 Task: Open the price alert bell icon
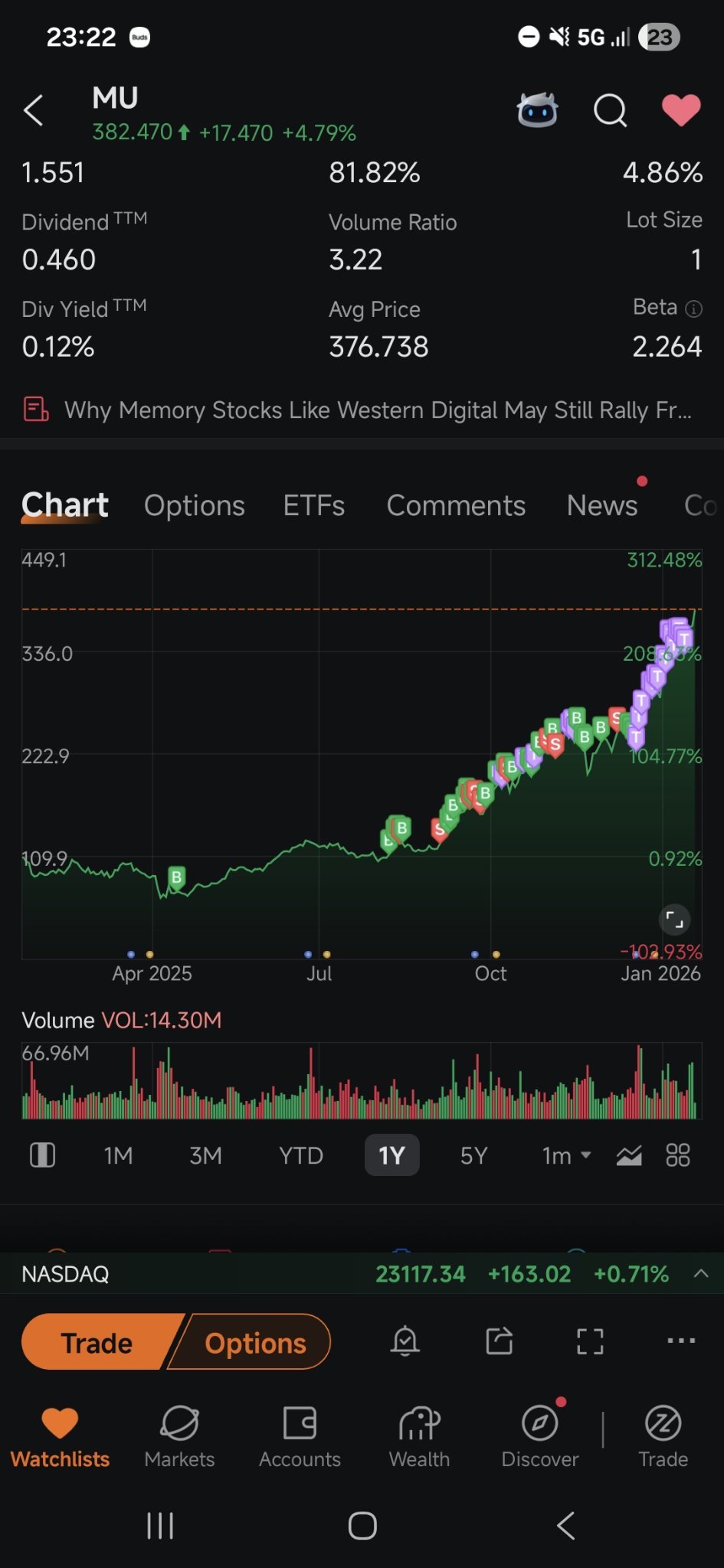405,1341
